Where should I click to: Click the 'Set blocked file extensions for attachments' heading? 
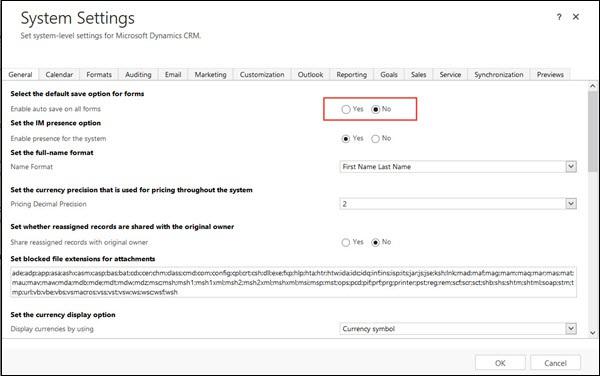click(83, 259)
